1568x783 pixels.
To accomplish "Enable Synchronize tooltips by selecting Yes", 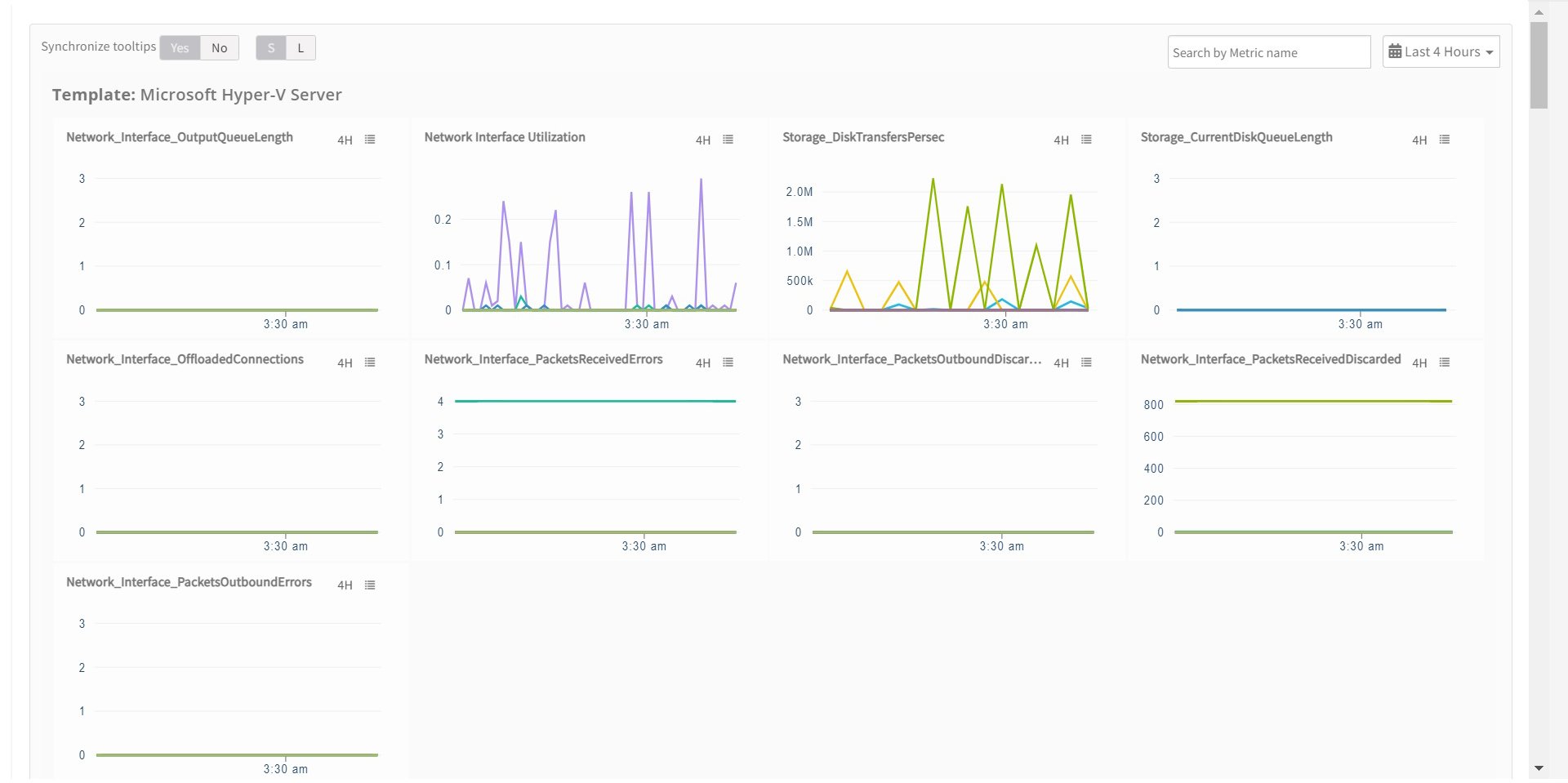I will click(x=180, y=47).
